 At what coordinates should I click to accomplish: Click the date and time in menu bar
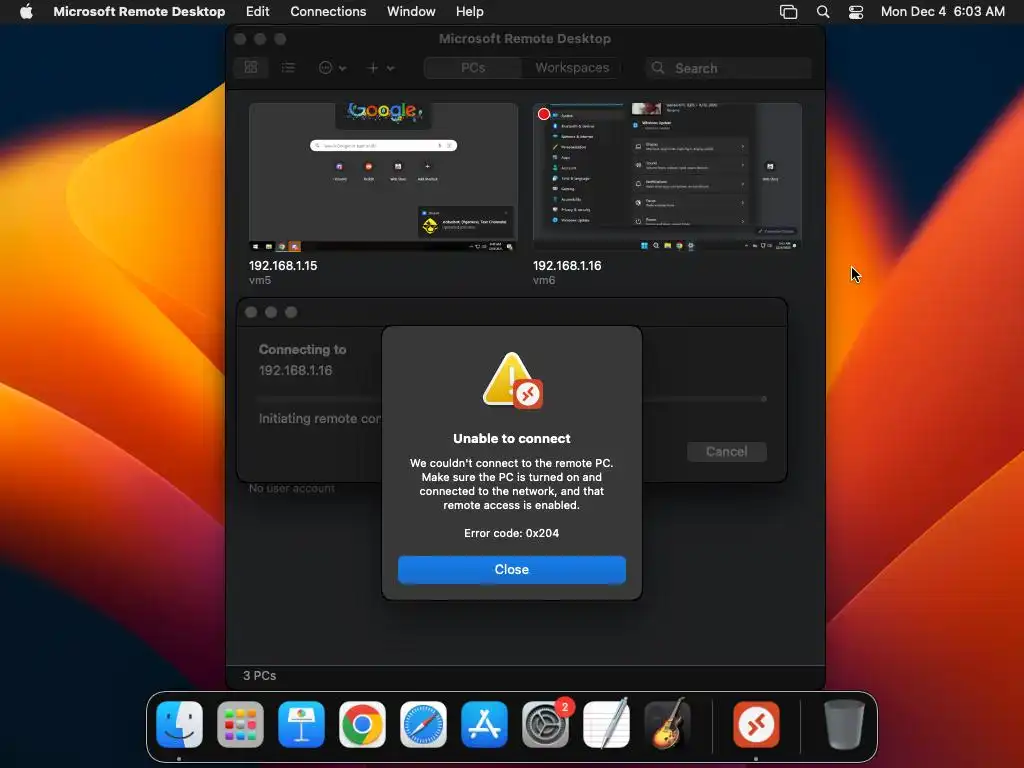coord(942,11)
